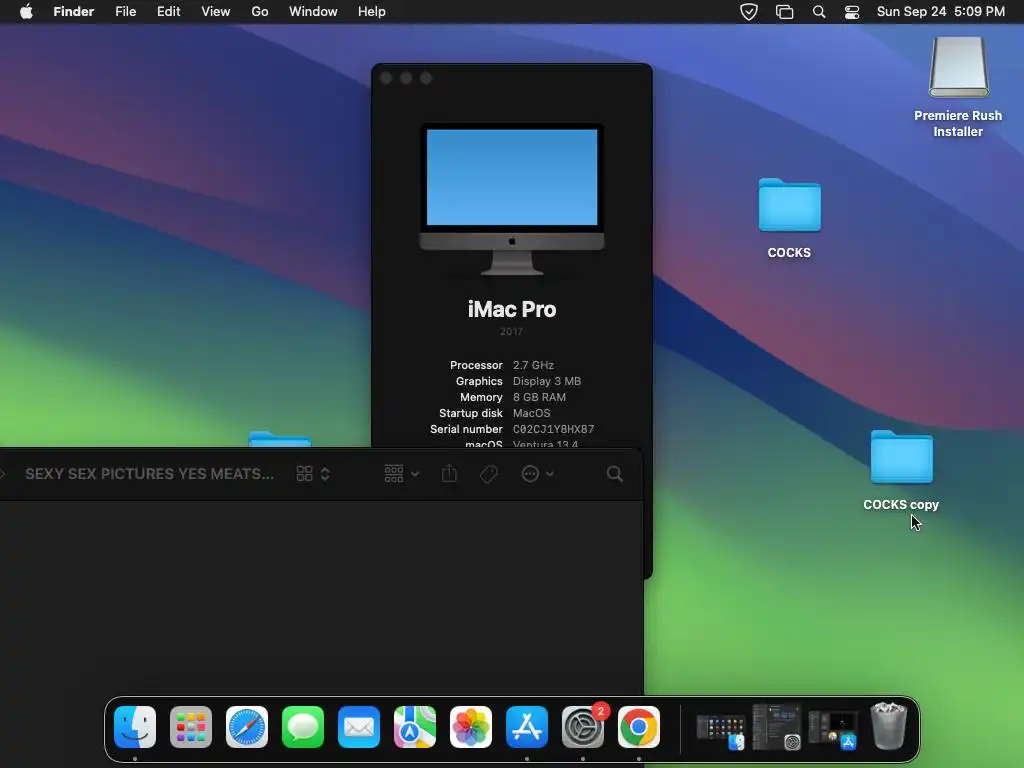Click the shield icon in menu bar
This screenshot has height=768, width=1024.
(x=748, y=12)
